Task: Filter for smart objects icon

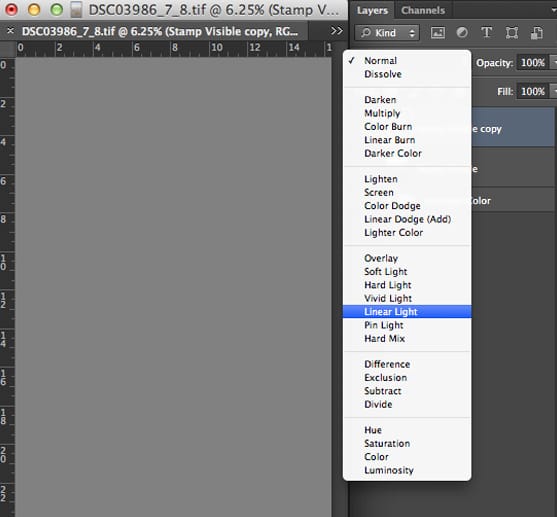Action: click(x=537, y=33)
